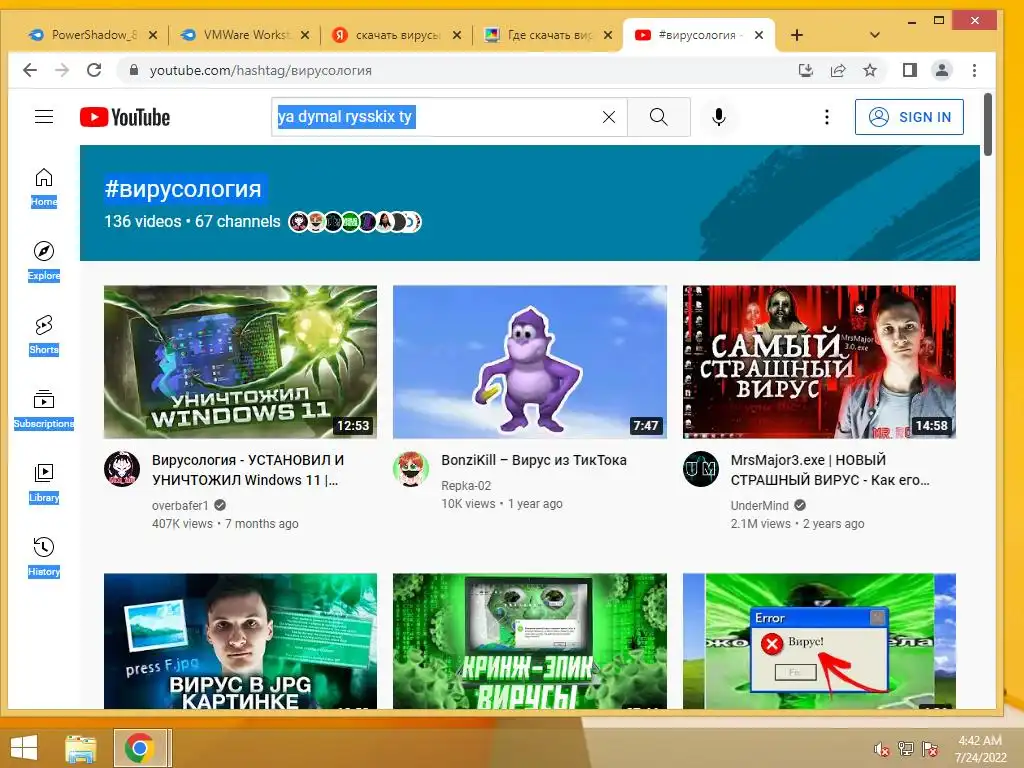Image resolution: width=1024 pixels, height=768 pixels.
Task: Open History in the sidebar
Action: point(44,557)
